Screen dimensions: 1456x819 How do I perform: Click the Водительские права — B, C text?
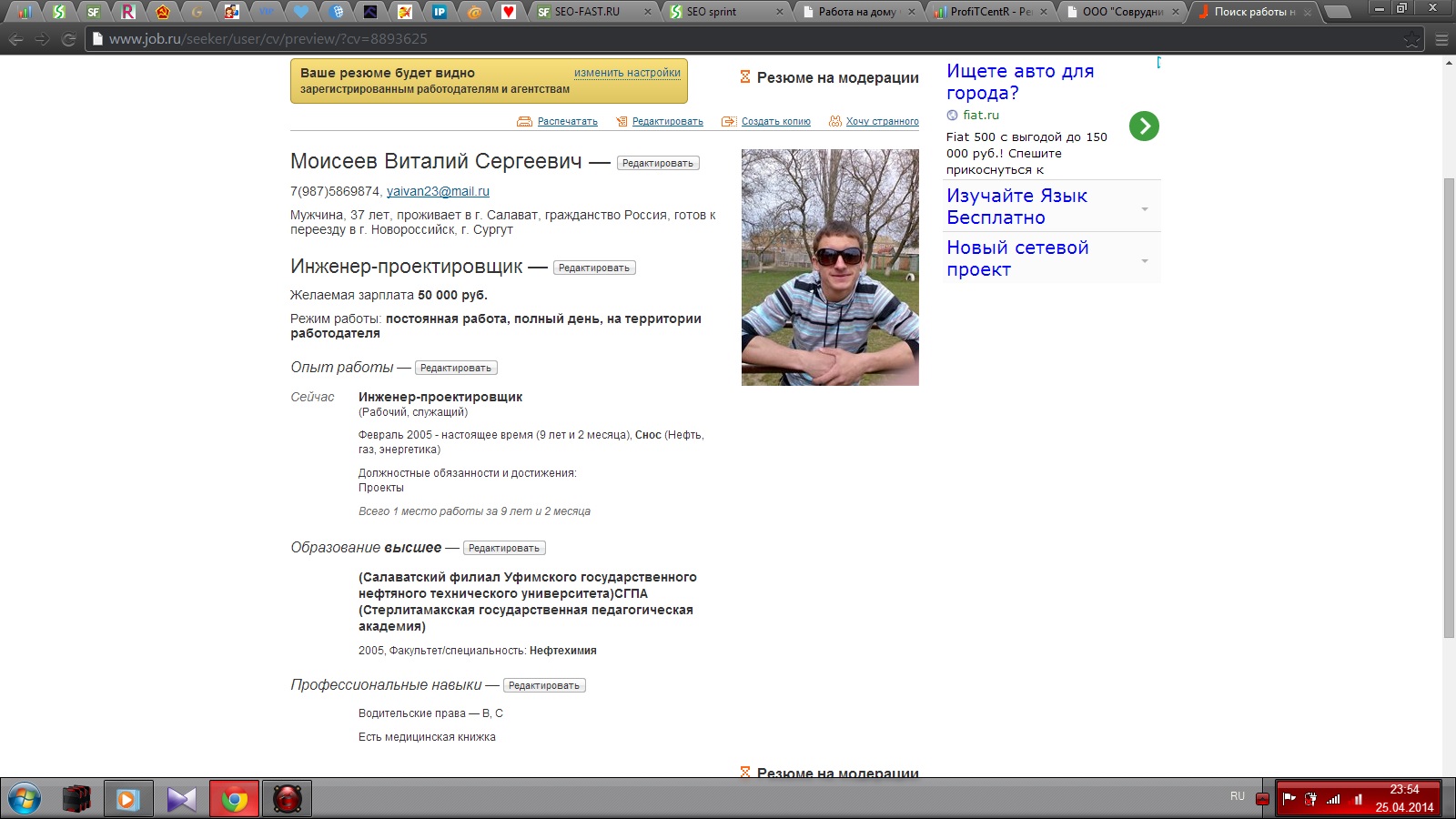(x=430, y=713)
